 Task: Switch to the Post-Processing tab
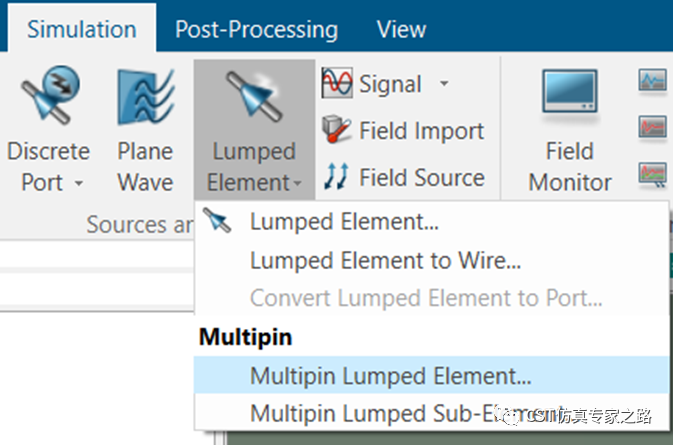(257, 30)
